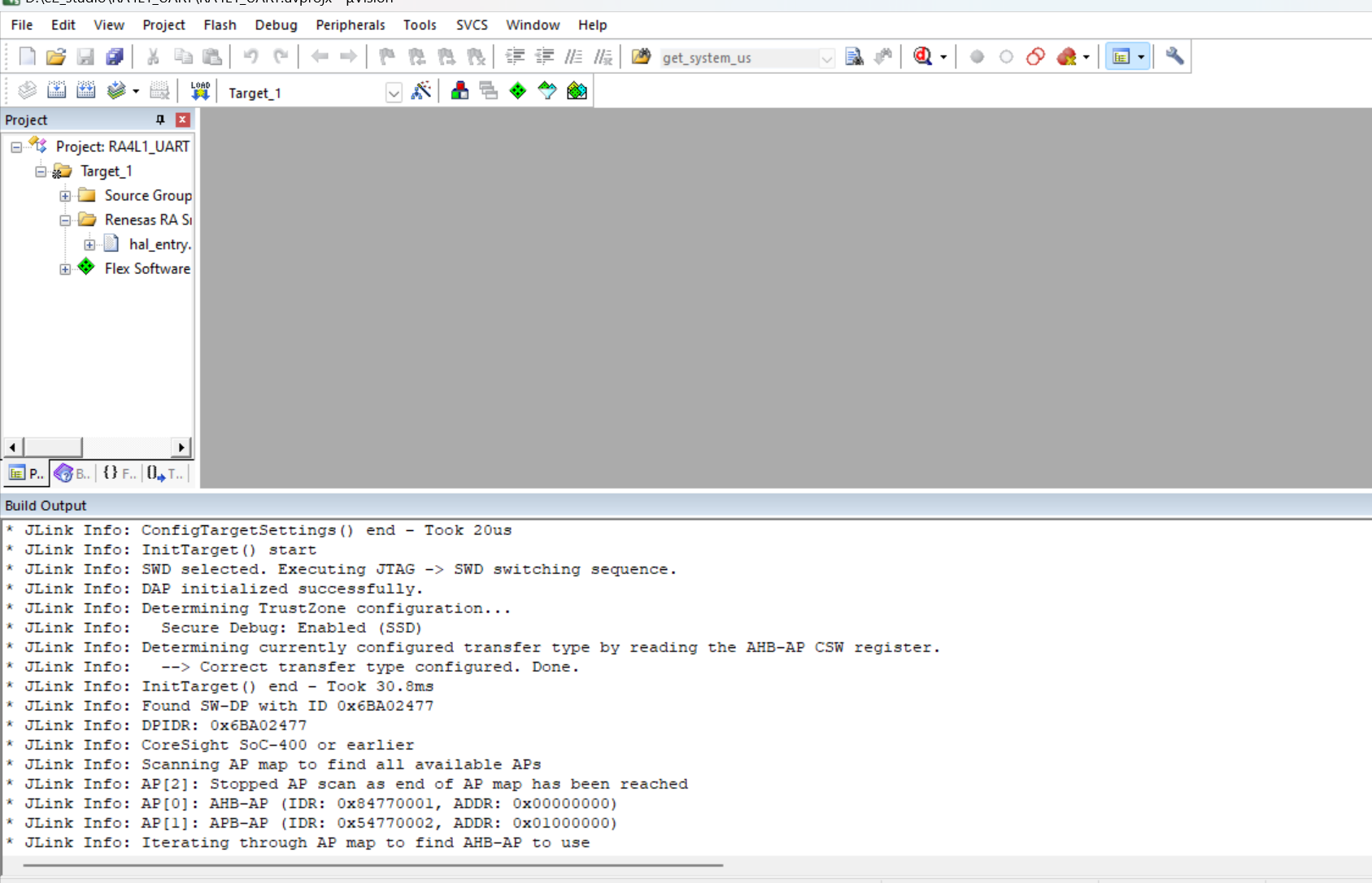This screenshot has height=883, width=1372.
Task: Clear all bookmarks icon
Action: 477,57
